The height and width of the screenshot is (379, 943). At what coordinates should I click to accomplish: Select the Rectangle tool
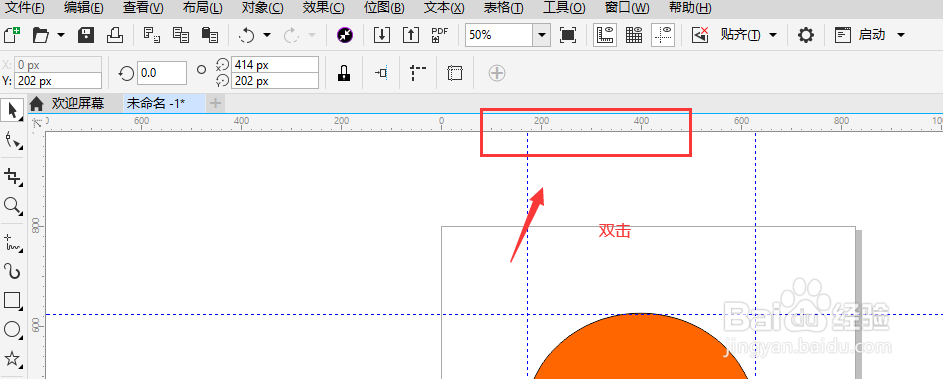click(x=12, y=300)
